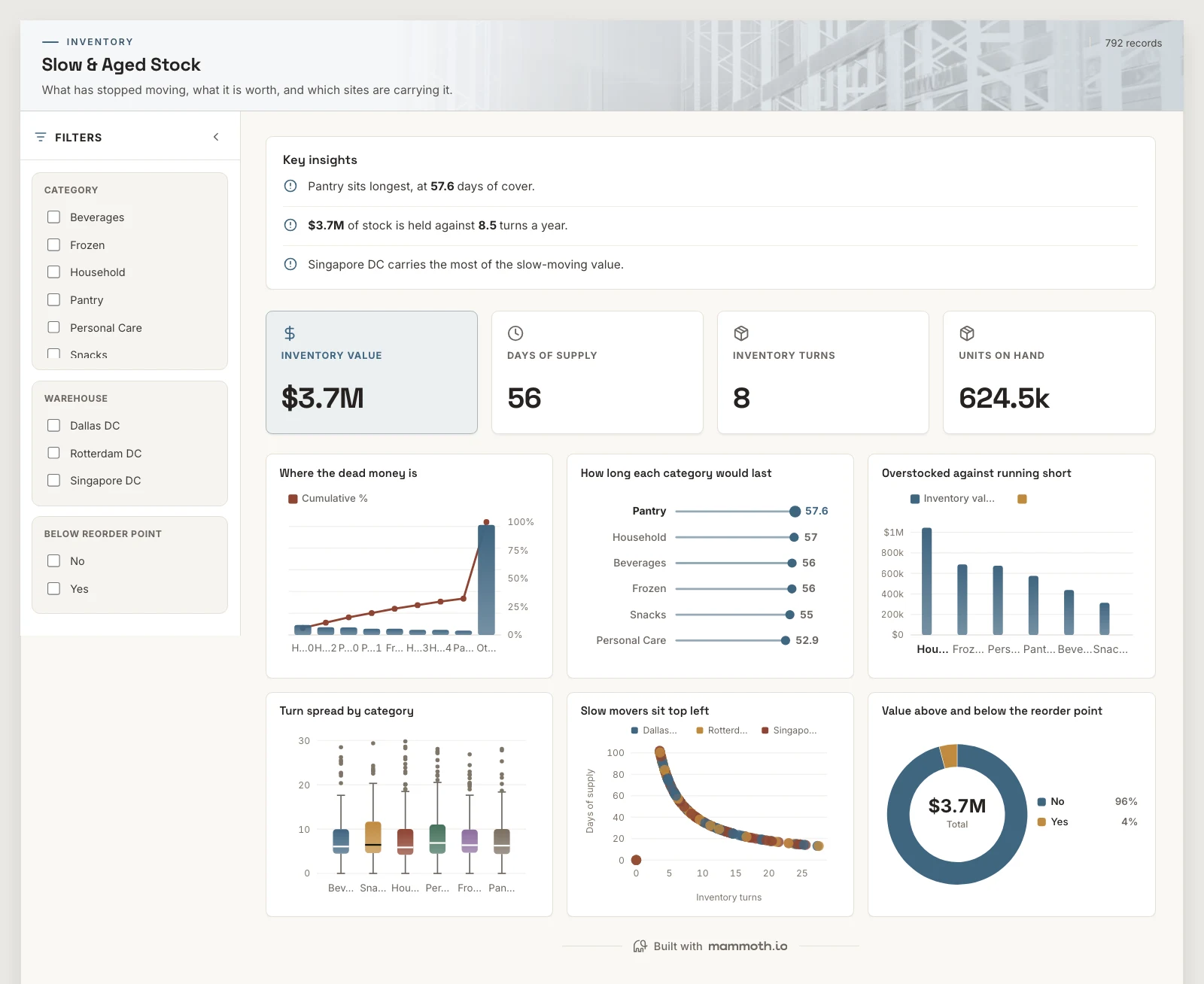Click the box icon on Inventory Turns card

[741, 333]
